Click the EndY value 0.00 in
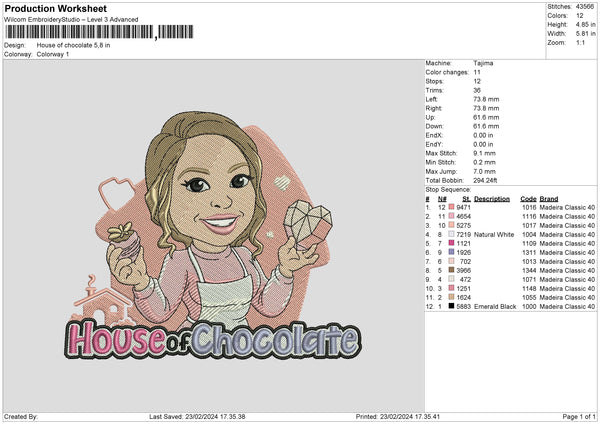Viewport: 600px width, 424px height. 483,144
